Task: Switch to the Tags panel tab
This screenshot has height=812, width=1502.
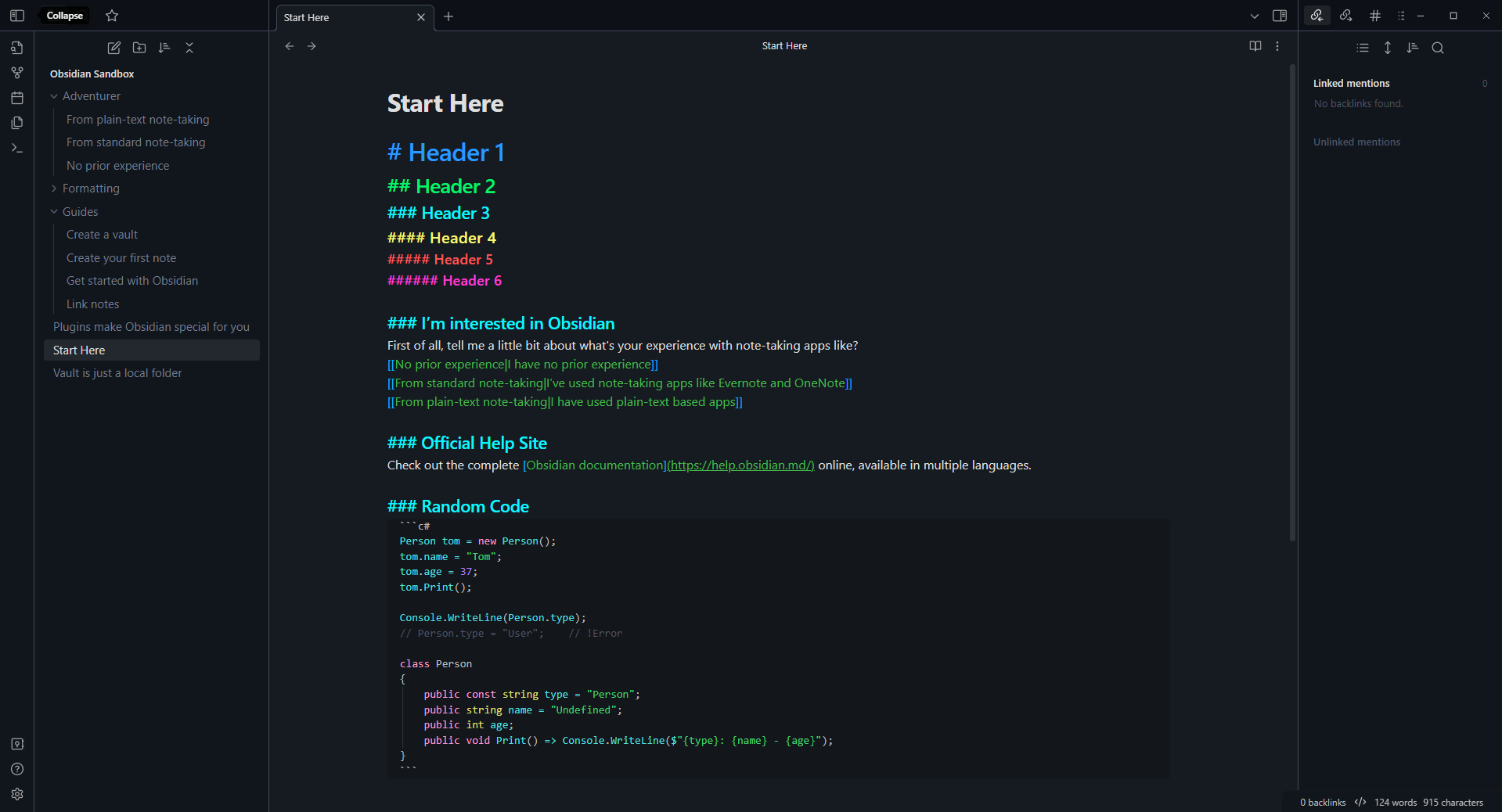Action: click(x=1375, y=16)
